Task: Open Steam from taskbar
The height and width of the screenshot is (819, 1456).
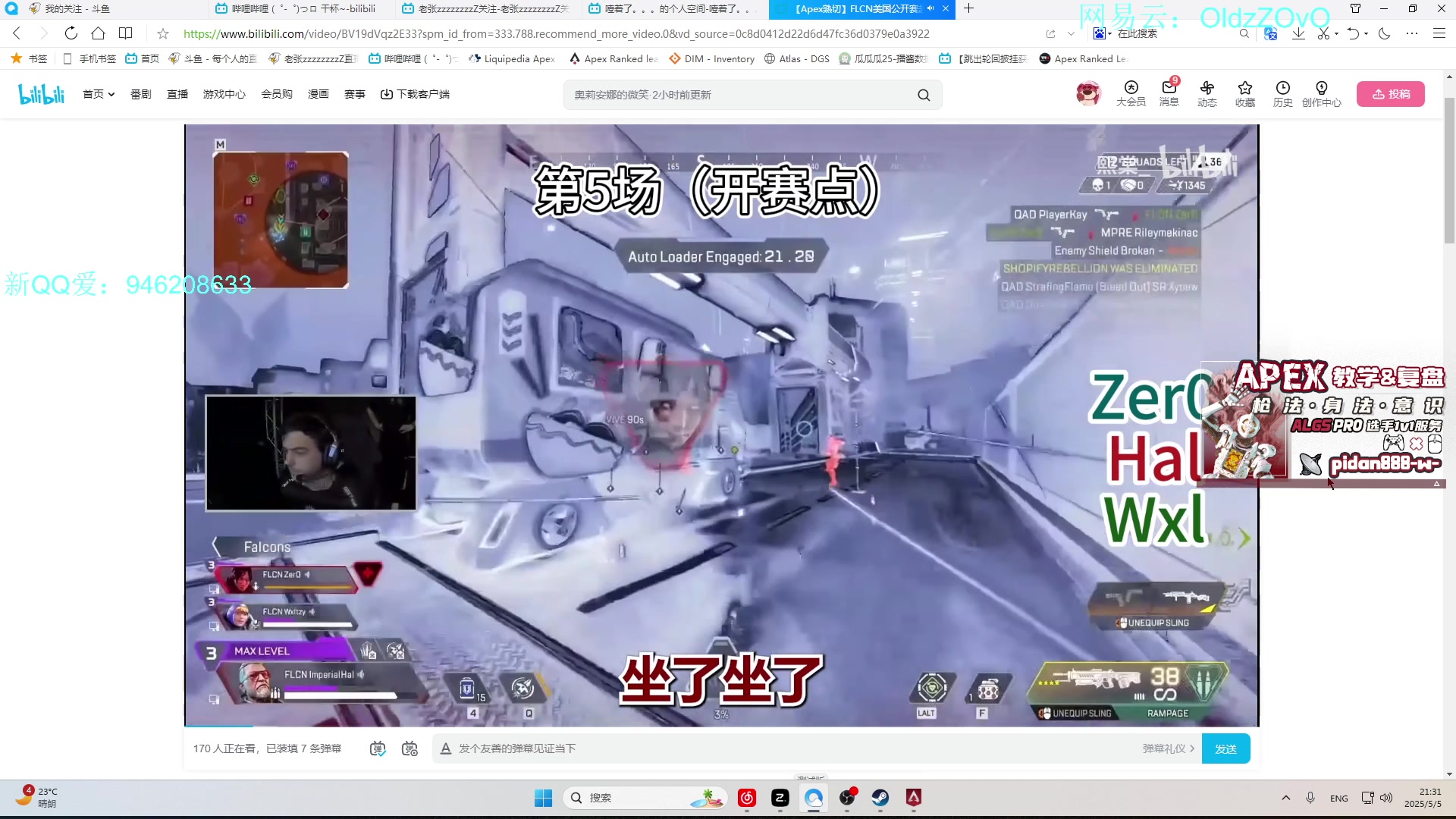Action: click(880, 798)
